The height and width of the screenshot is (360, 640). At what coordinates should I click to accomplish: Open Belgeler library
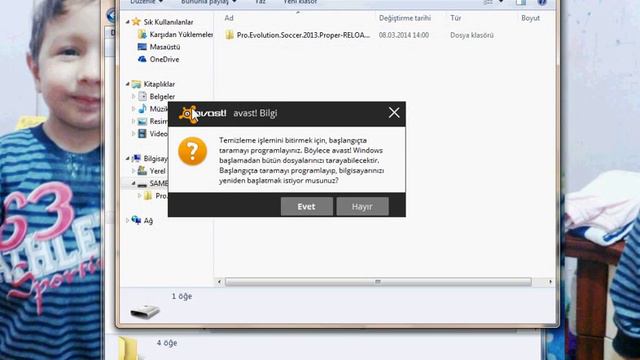click(x=162, y=97)
